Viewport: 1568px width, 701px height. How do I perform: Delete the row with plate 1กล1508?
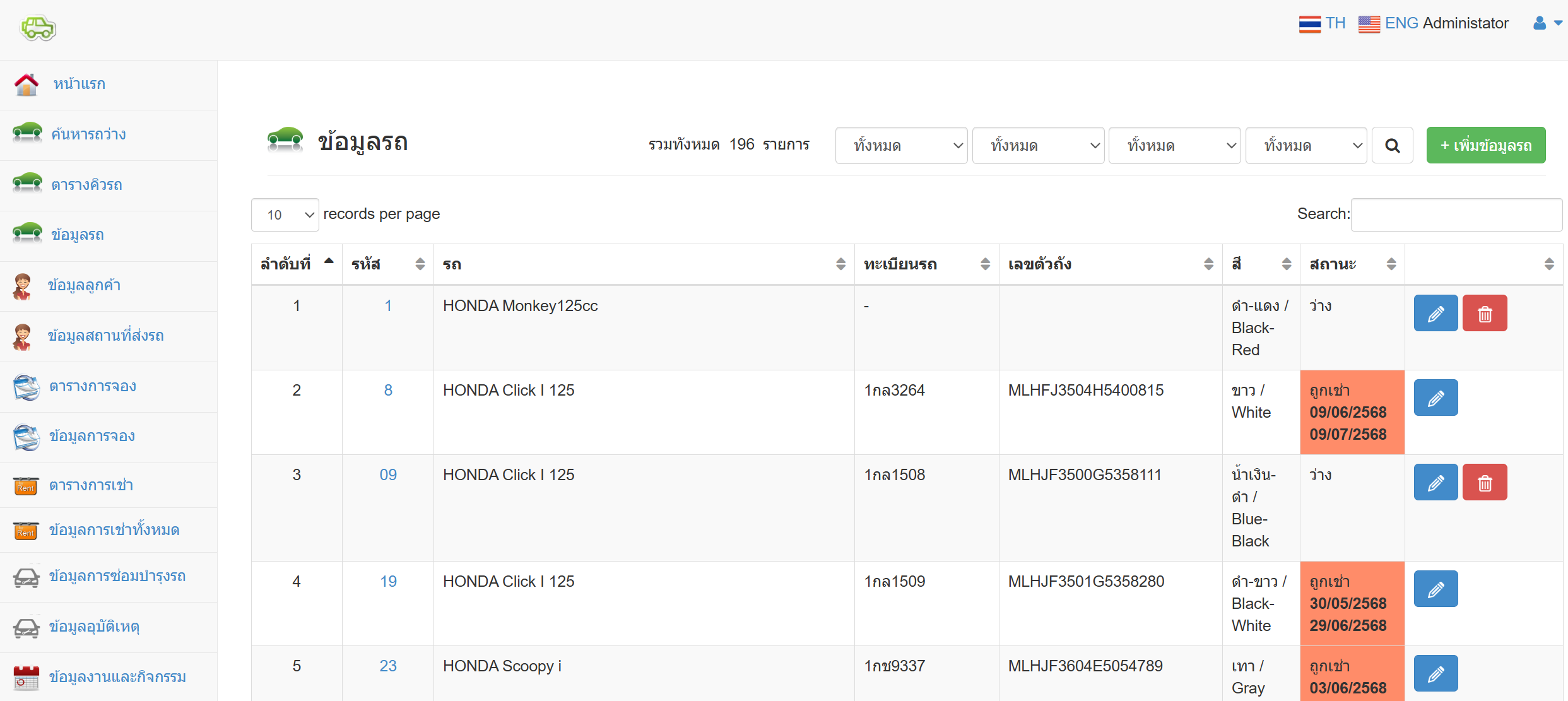click(1485, 482)
